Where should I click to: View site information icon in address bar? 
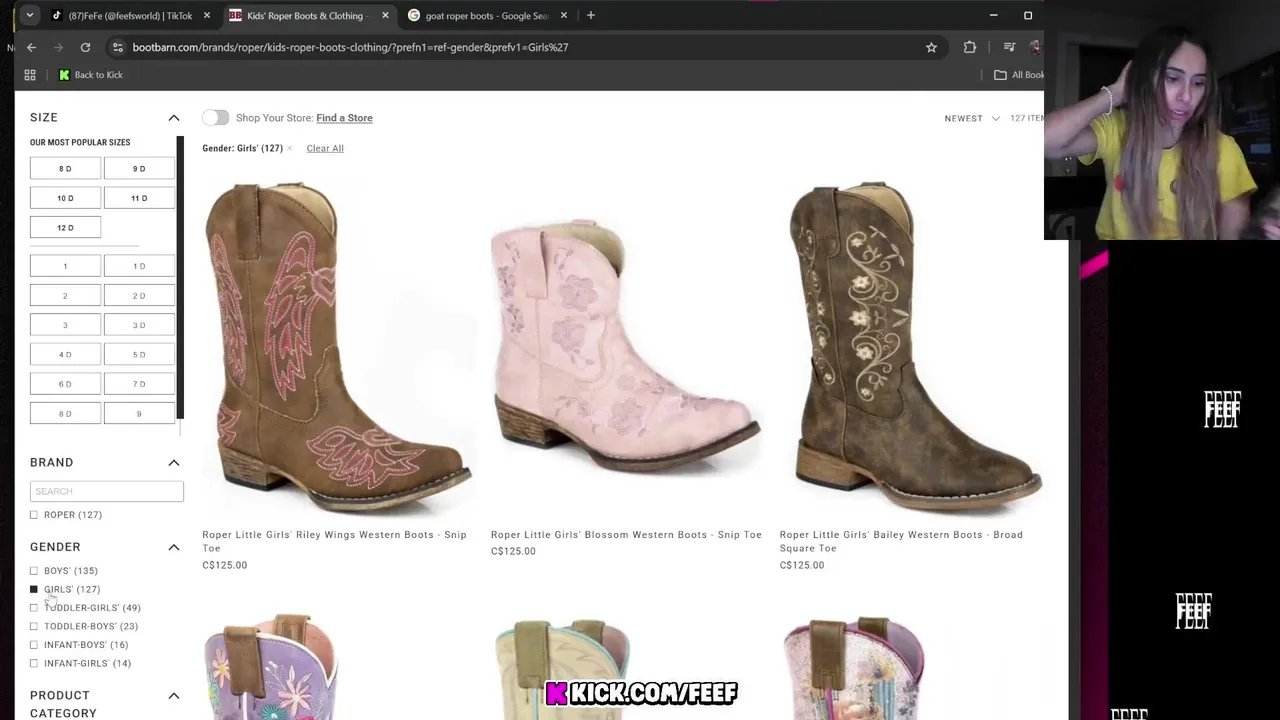pos(118,47)
